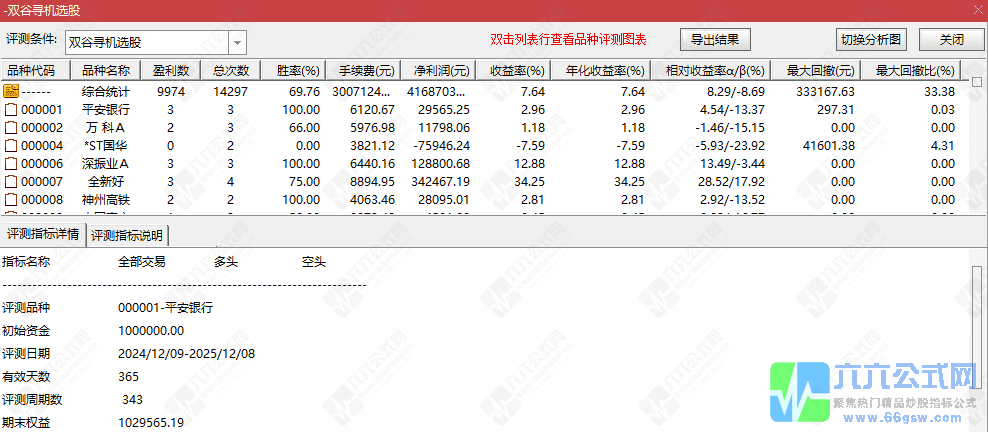
Task: Sort by the 年化收益率(%) column header
Action: coord(600,70)
